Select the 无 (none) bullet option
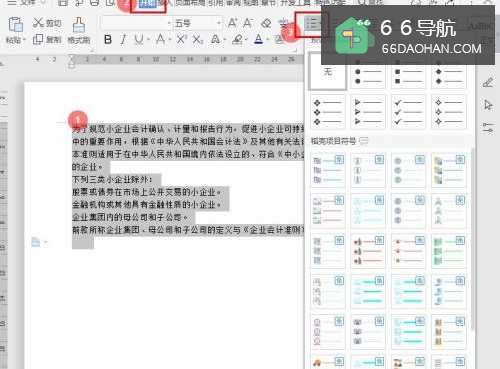Image resolution: width=500 pixels, height=369 pixels. pyautogui.click(x=328, y=72)
